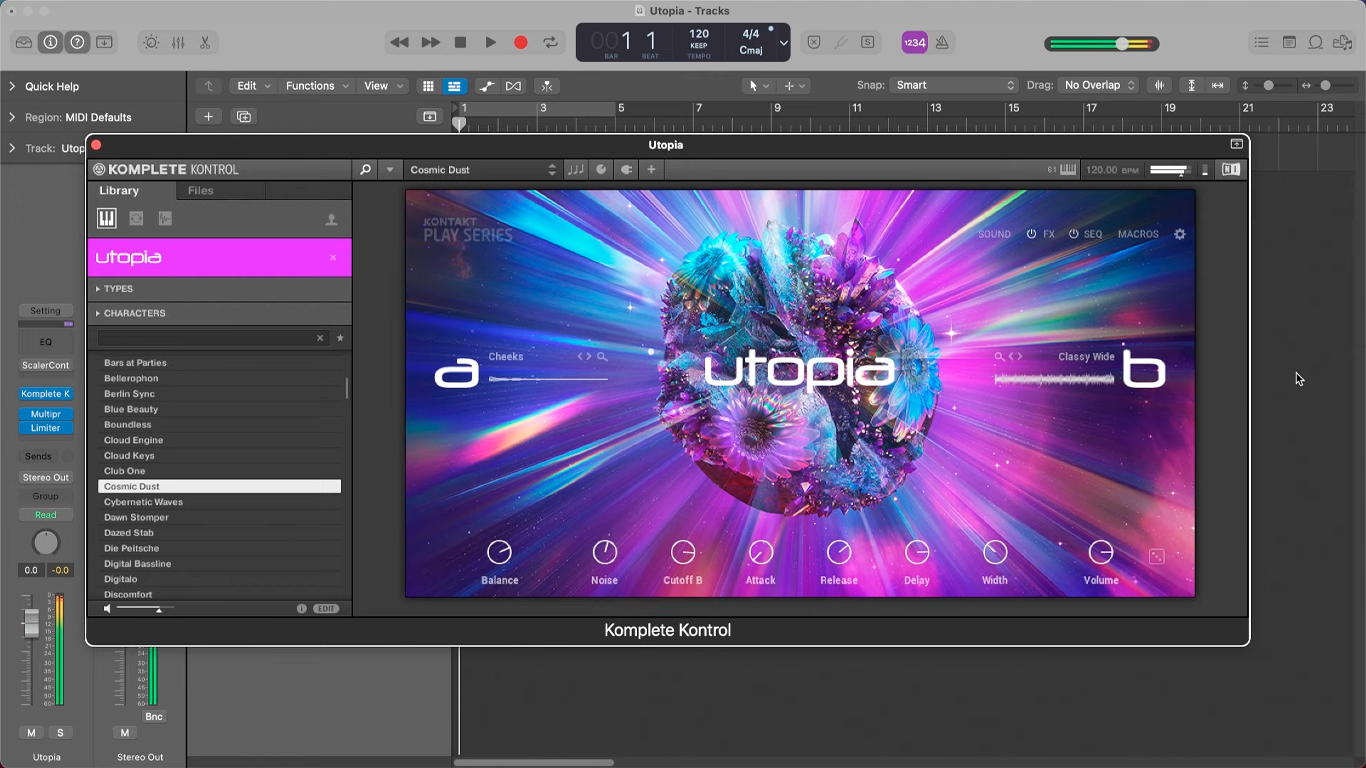
Task: Open the pointer left-click tool menu
Action: [759, 86]
